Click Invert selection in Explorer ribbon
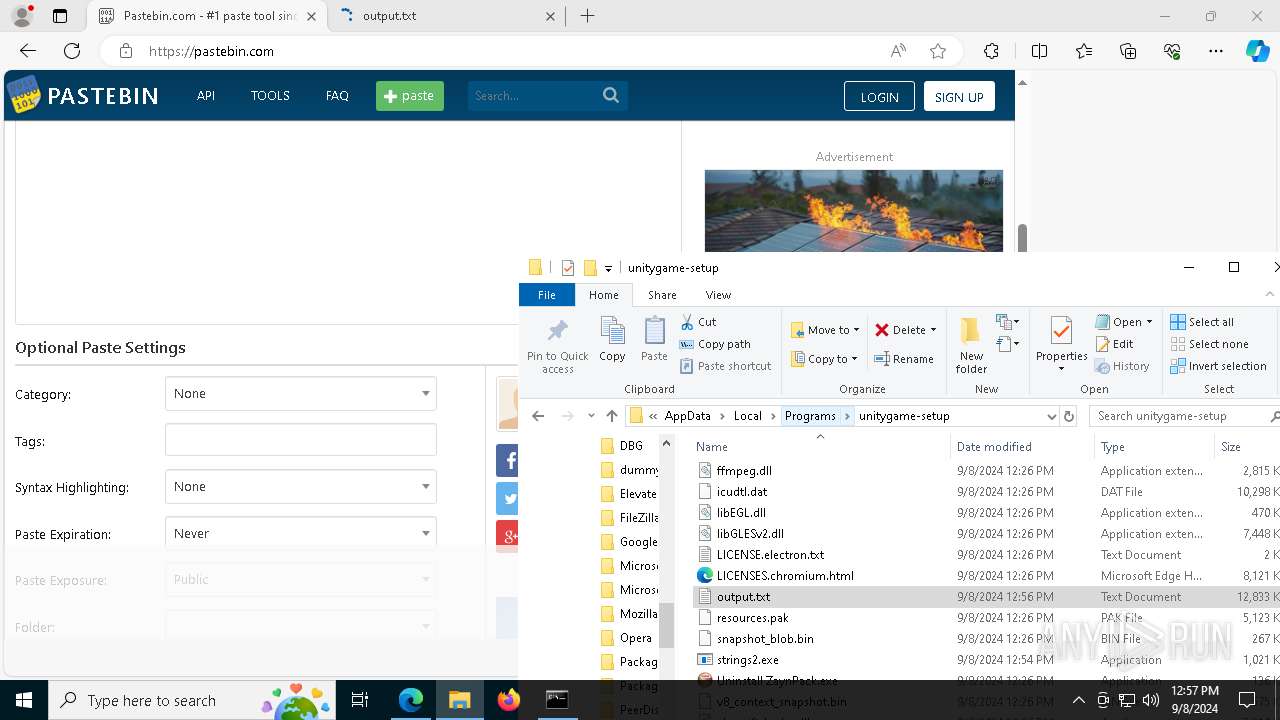Viewport: 1280px width, 720px height. pyautogui.click(x=1219, y=366)
